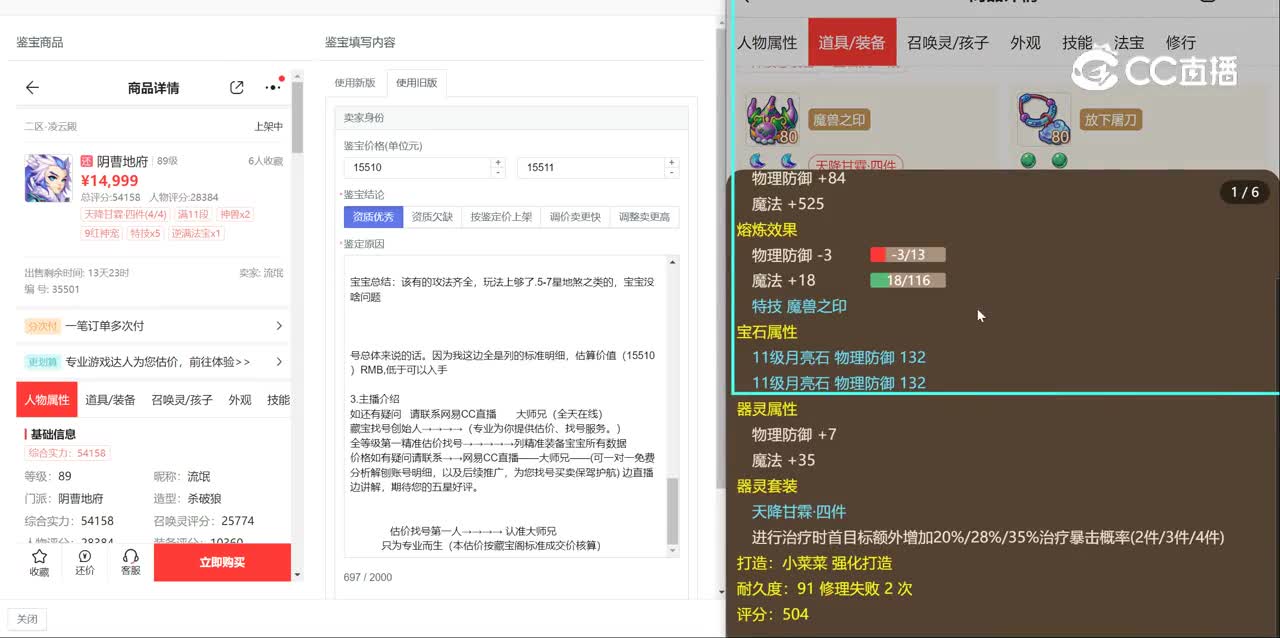
Task: Increase the 15510 price with plus stepper
Action: (x=498, y=162)
